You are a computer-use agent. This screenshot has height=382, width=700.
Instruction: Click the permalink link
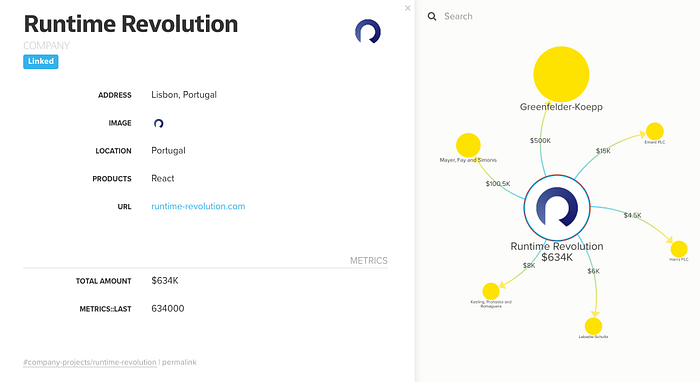tap(179, 362)
